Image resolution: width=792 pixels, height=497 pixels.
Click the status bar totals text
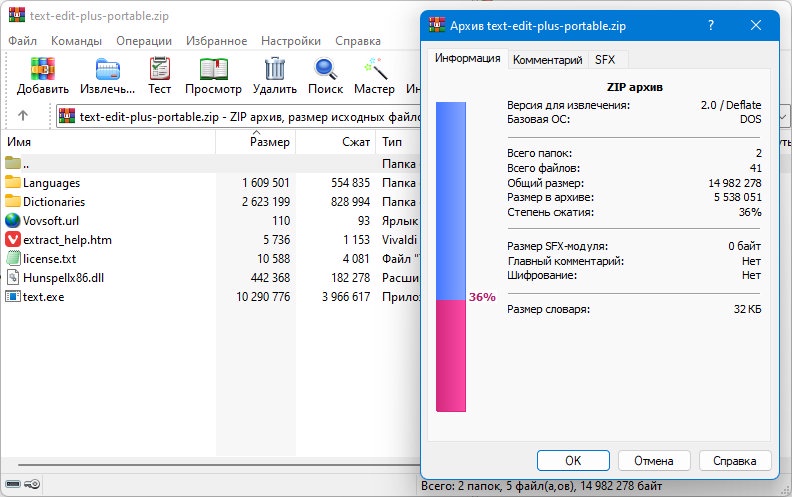(x=541, y=486)
